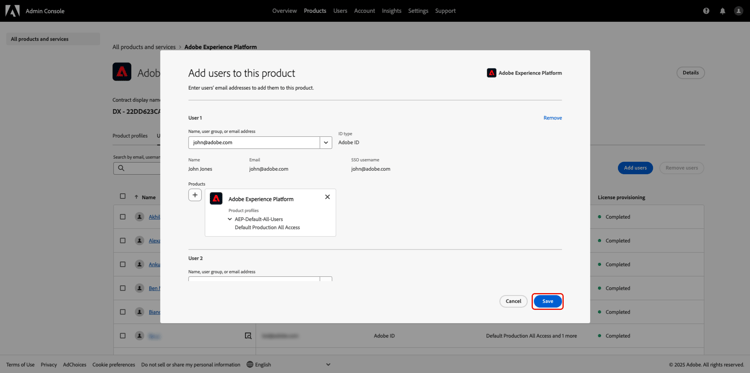Viewport: 750px width, 373px height.
Task: Click the Ben user name link
Action: [x=154, y=288]
